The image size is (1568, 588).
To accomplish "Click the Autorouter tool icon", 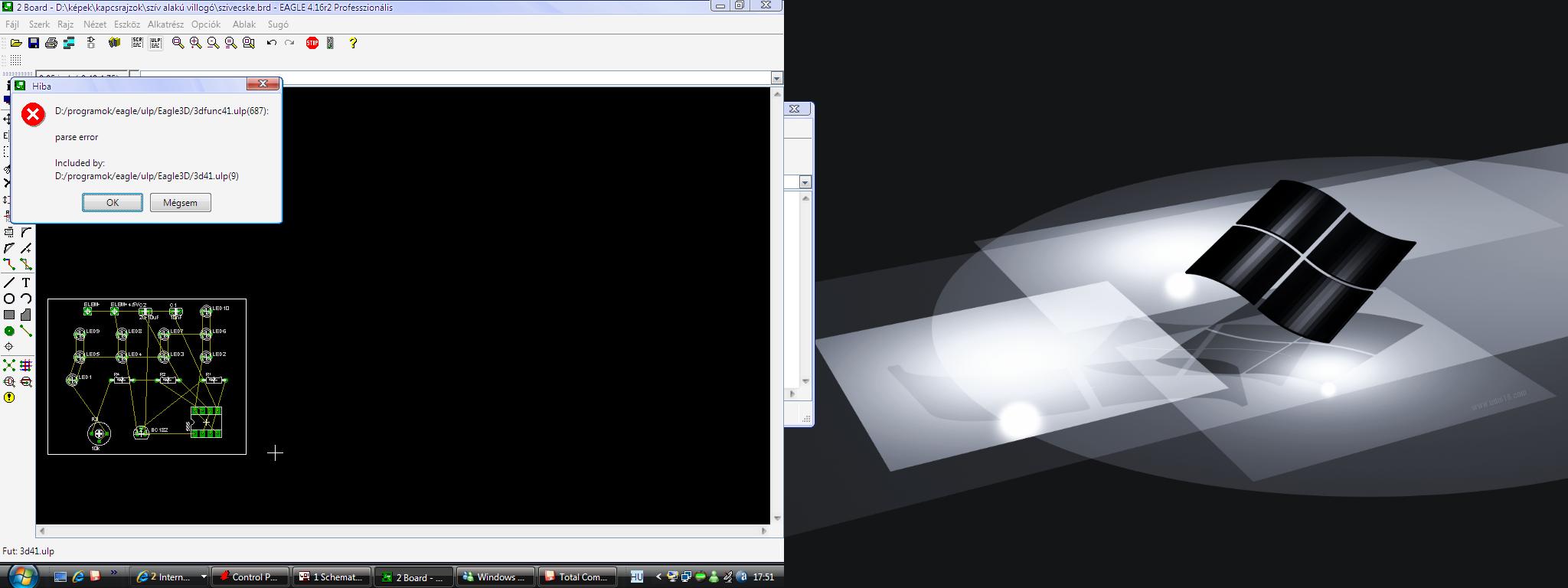I will pos(26,365).
